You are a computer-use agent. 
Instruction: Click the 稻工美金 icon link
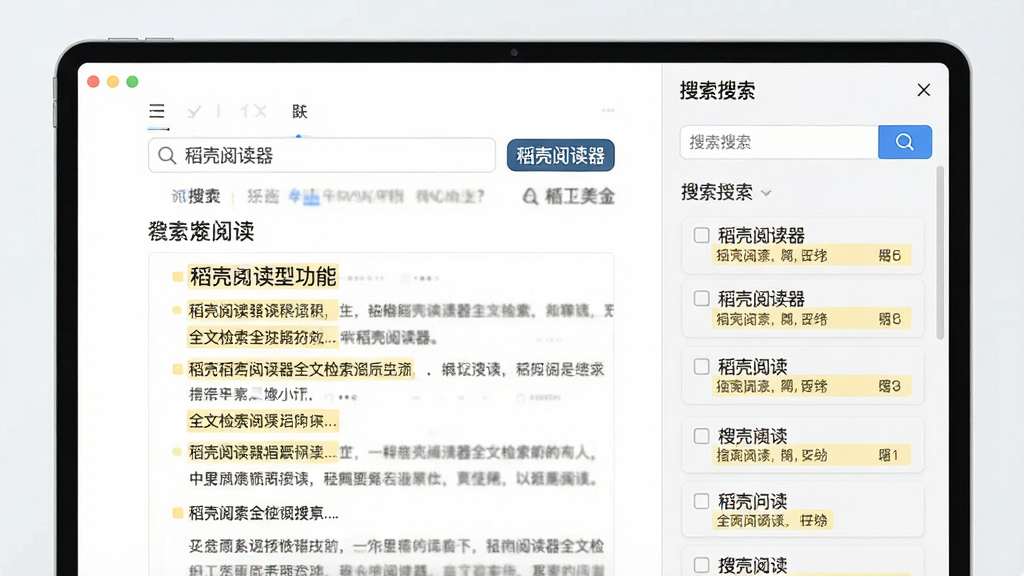[568, 196]
